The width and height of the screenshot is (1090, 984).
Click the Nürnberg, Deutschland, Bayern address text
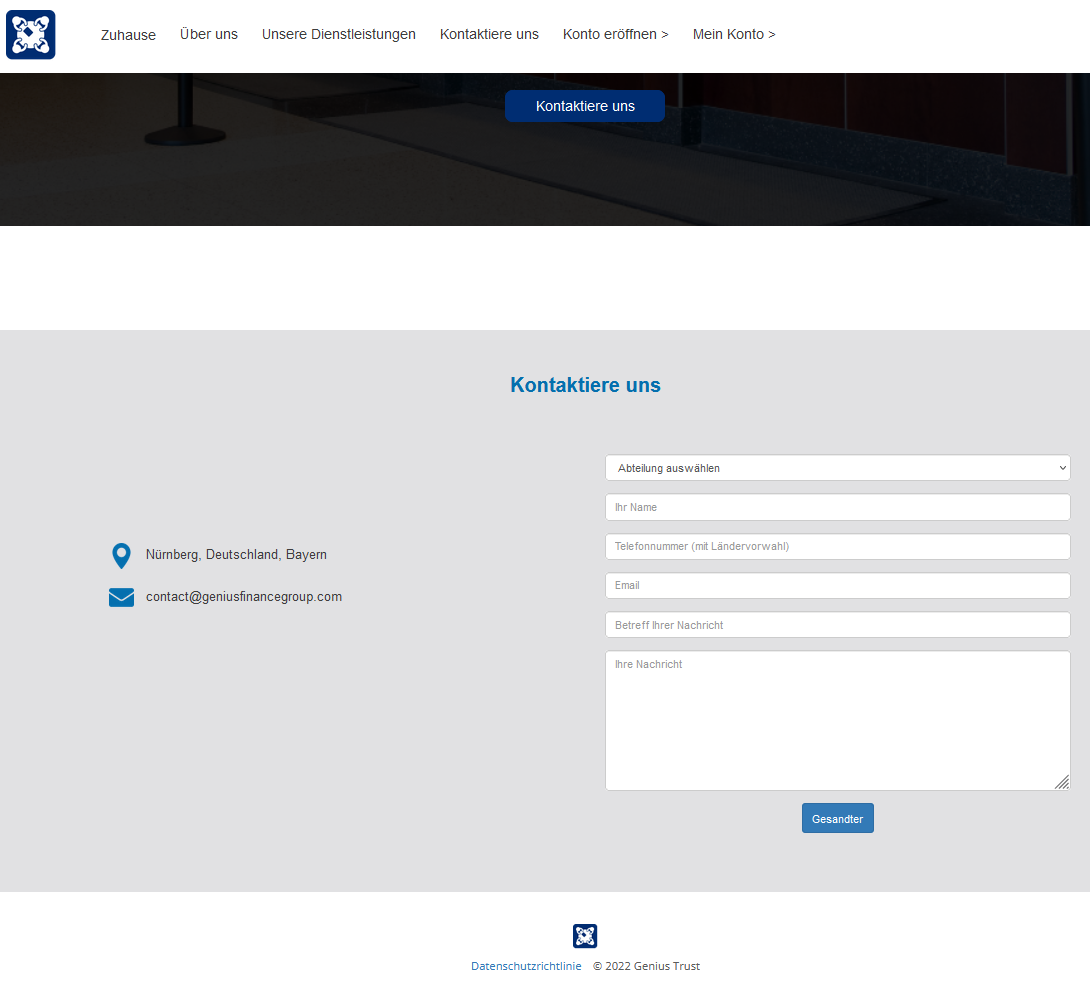coord(236,555)
